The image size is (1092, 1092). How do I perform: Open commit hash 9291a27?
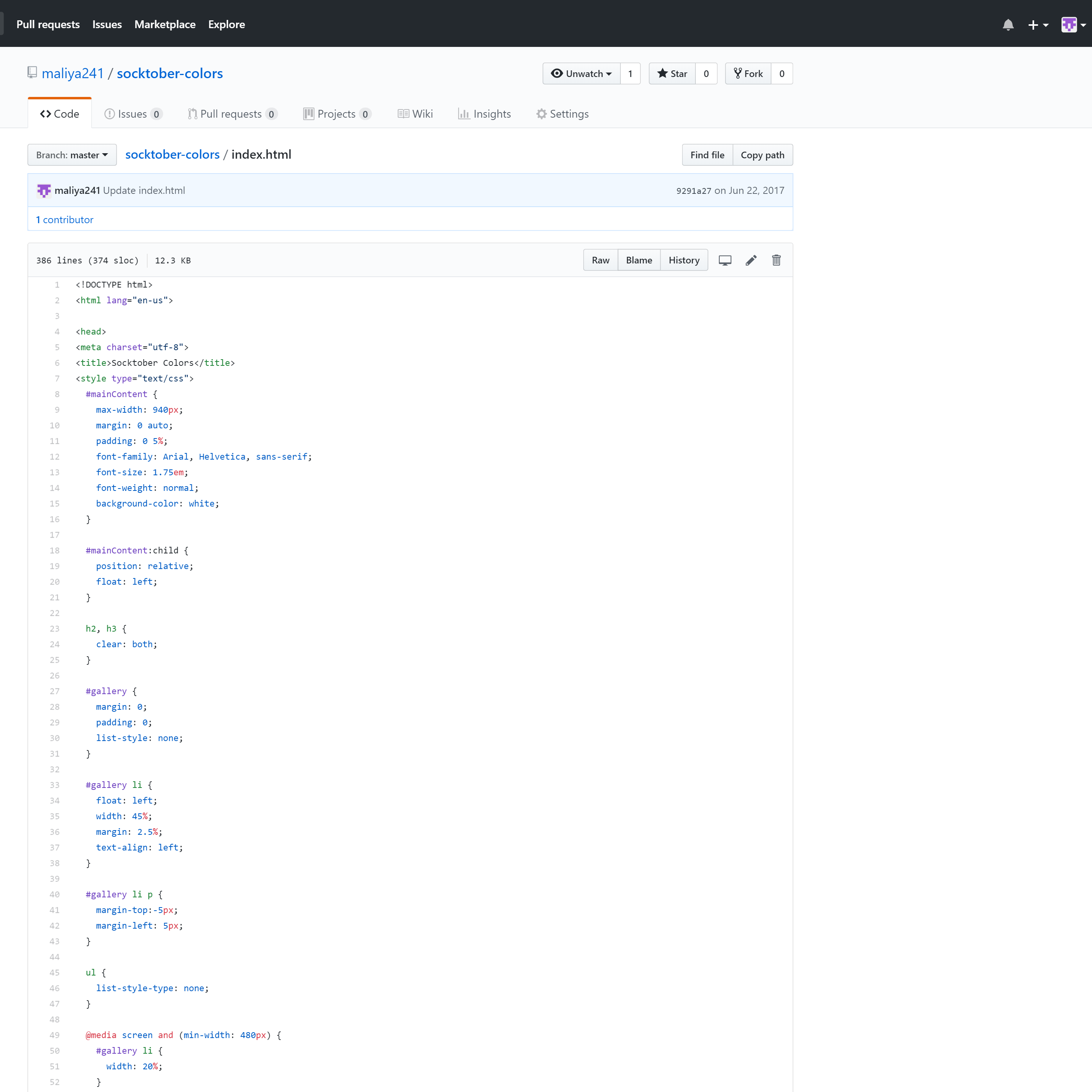[693, 191]
